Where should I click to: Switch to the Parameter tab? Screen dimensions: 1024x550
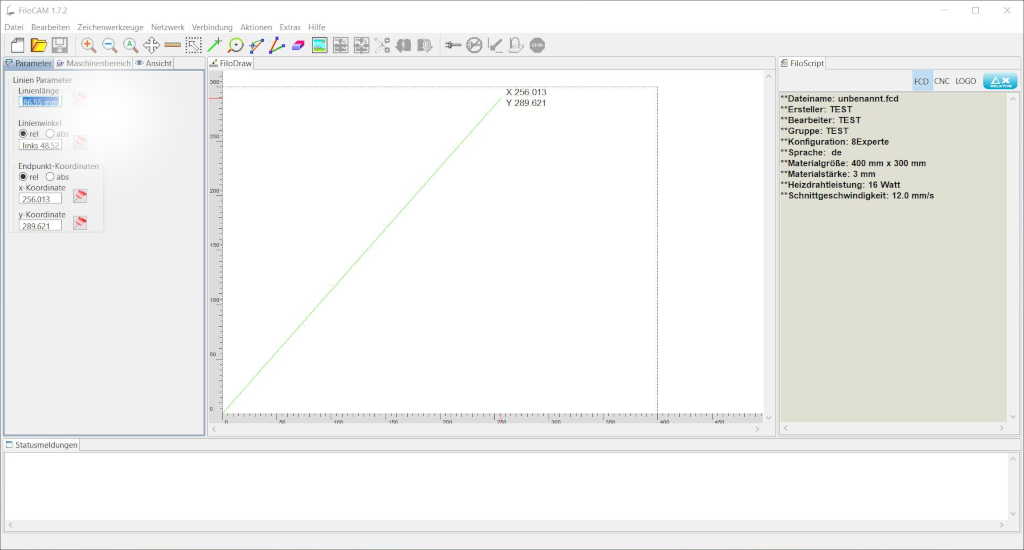[28, 63]
